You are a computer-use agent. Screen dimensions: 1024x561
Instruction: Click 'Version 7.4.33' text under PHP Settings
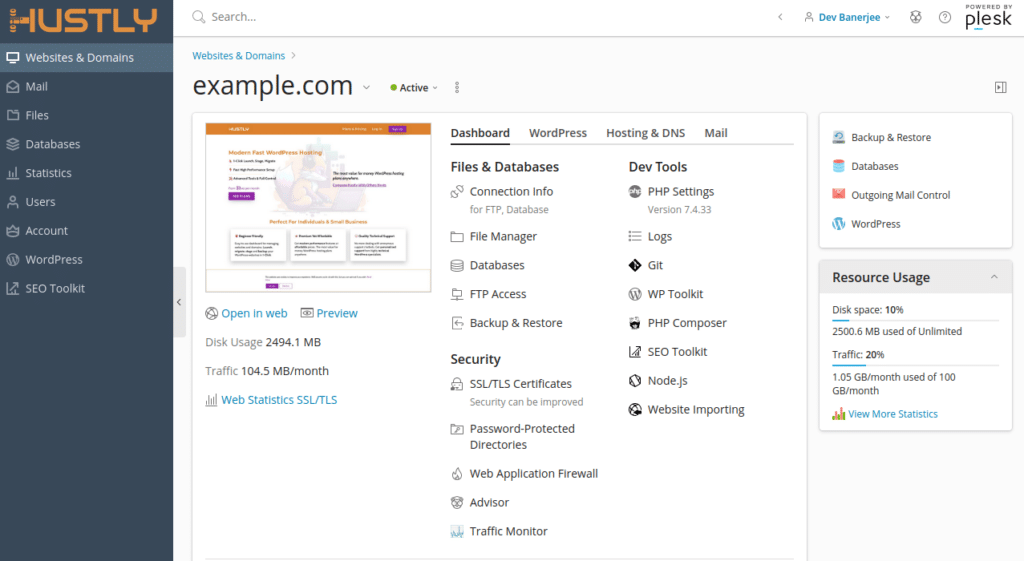679,210
